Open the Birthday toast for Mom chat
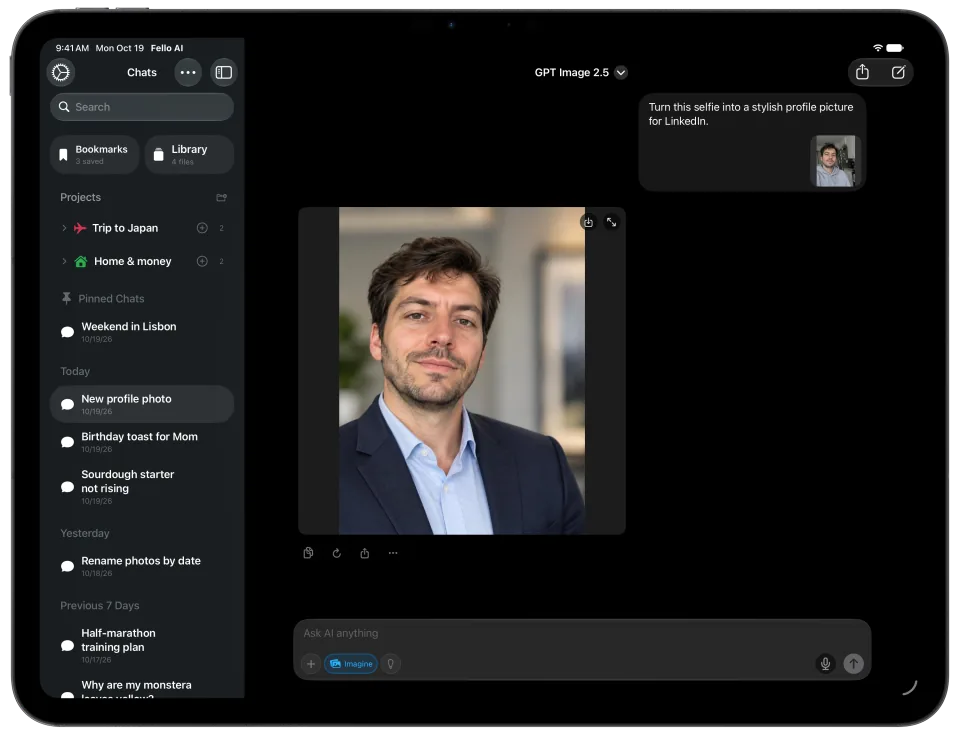960x736 pixels. (x=142, y=441)
